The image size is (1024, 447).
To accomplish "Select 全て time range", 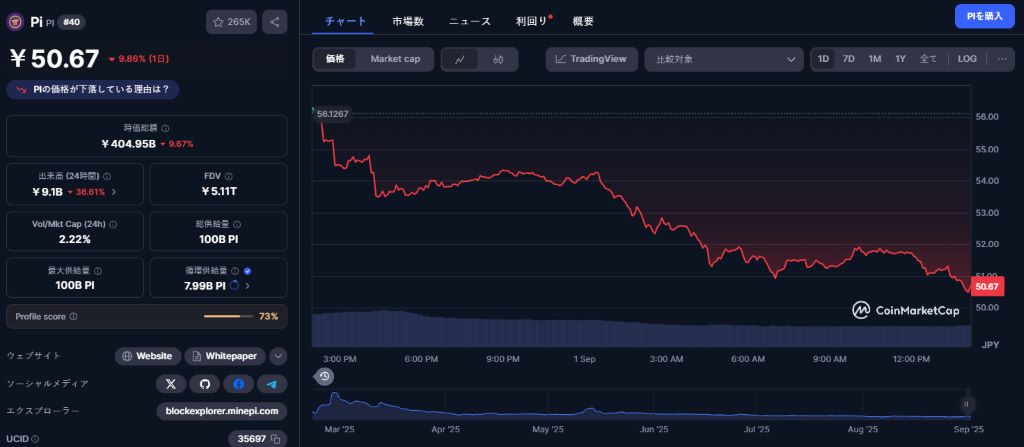I will [928, 59].
